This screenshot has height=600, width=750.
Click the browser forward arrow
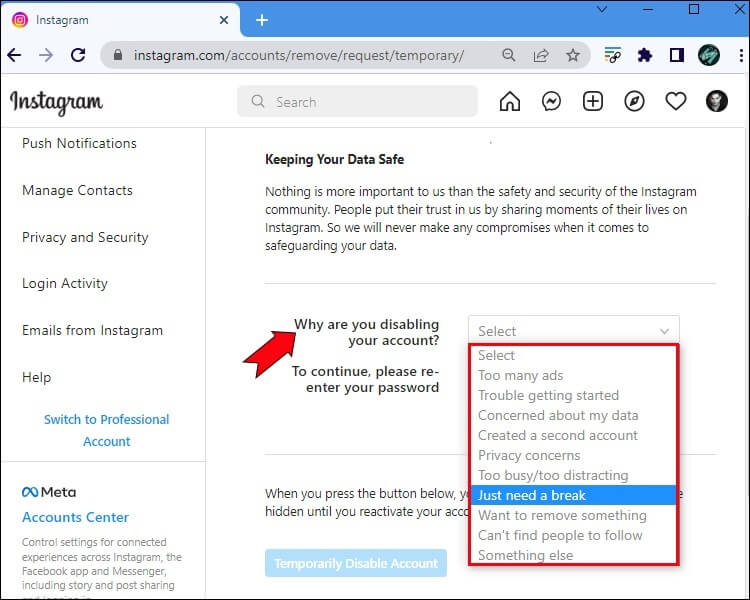[46, 56]
